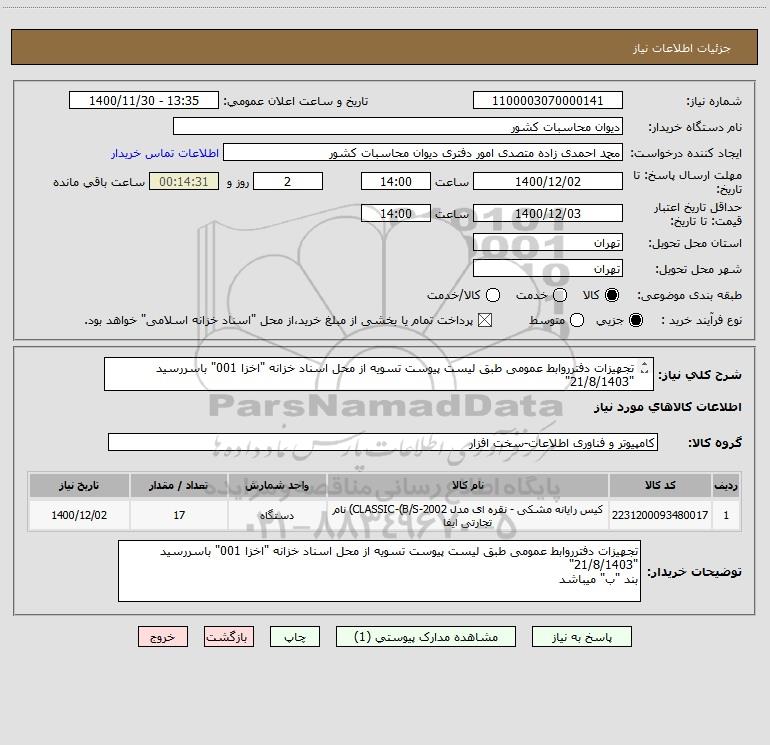Click product code 2231200093480017 cell
This screenshot has width=770, height=745.
(660, 515)
